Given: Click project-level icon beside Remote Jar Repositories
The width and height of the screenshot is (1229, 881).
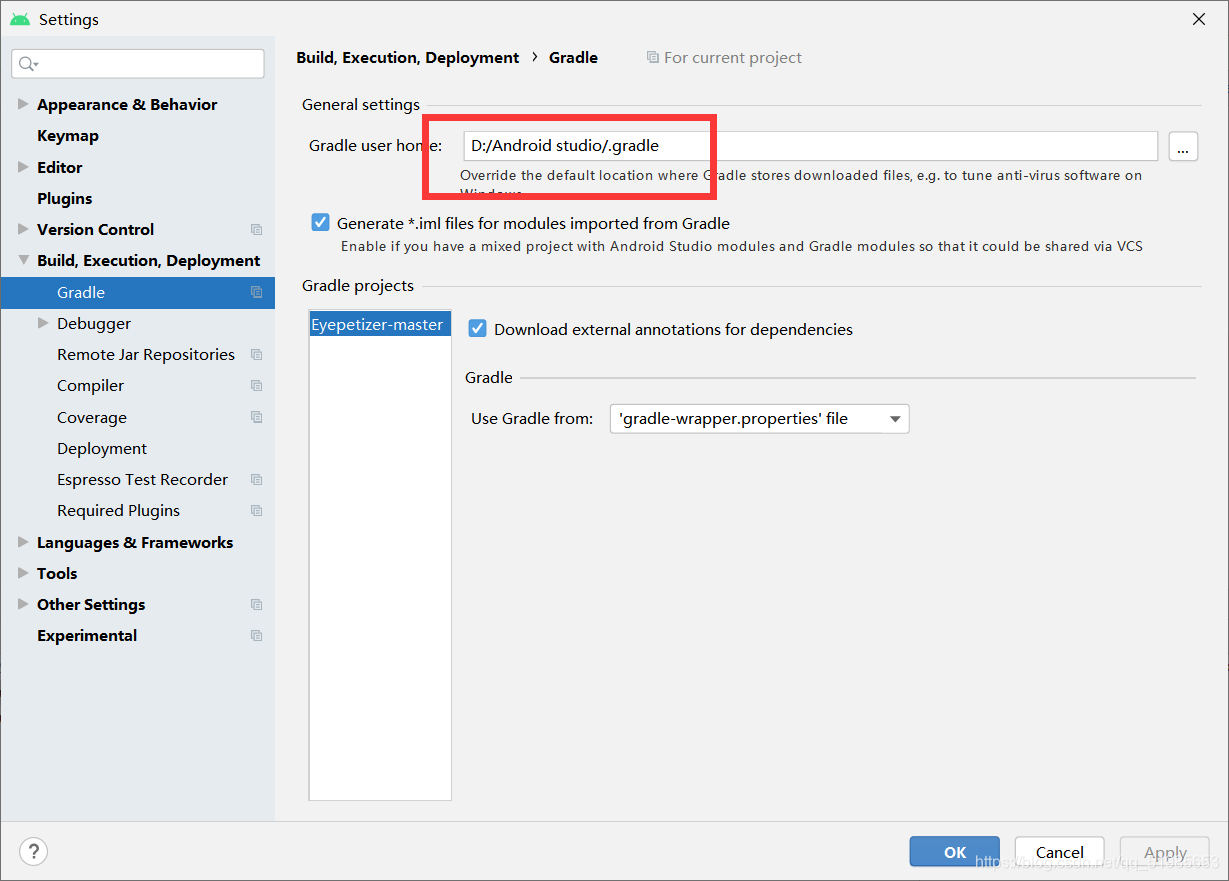Looking at the screenshot, I should 256,354.
